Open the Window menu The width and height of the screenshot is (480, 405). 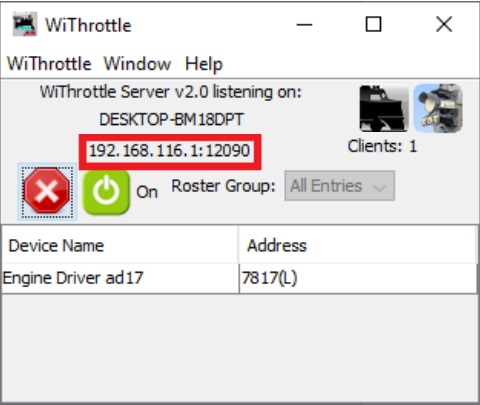(137, 63)
